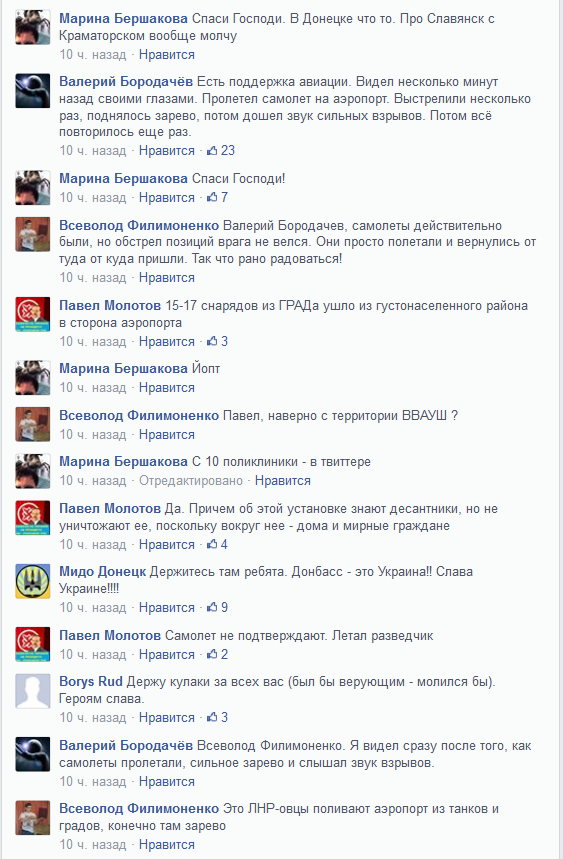
Task: Open Мидо Донецк profile name link
Action: click(x=102, y=572)
